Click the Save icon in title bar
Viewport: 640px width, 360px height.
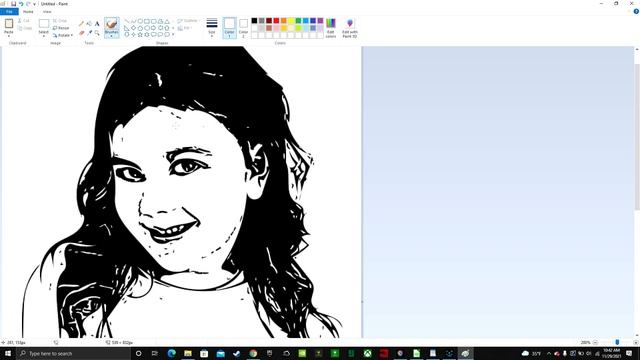pyautogui.click(x=13, y=4)
